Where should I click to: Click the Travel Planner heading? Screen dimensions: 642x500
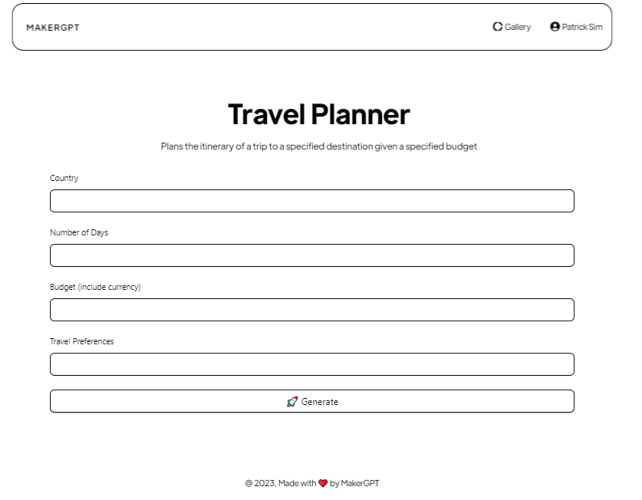(319, 114)
